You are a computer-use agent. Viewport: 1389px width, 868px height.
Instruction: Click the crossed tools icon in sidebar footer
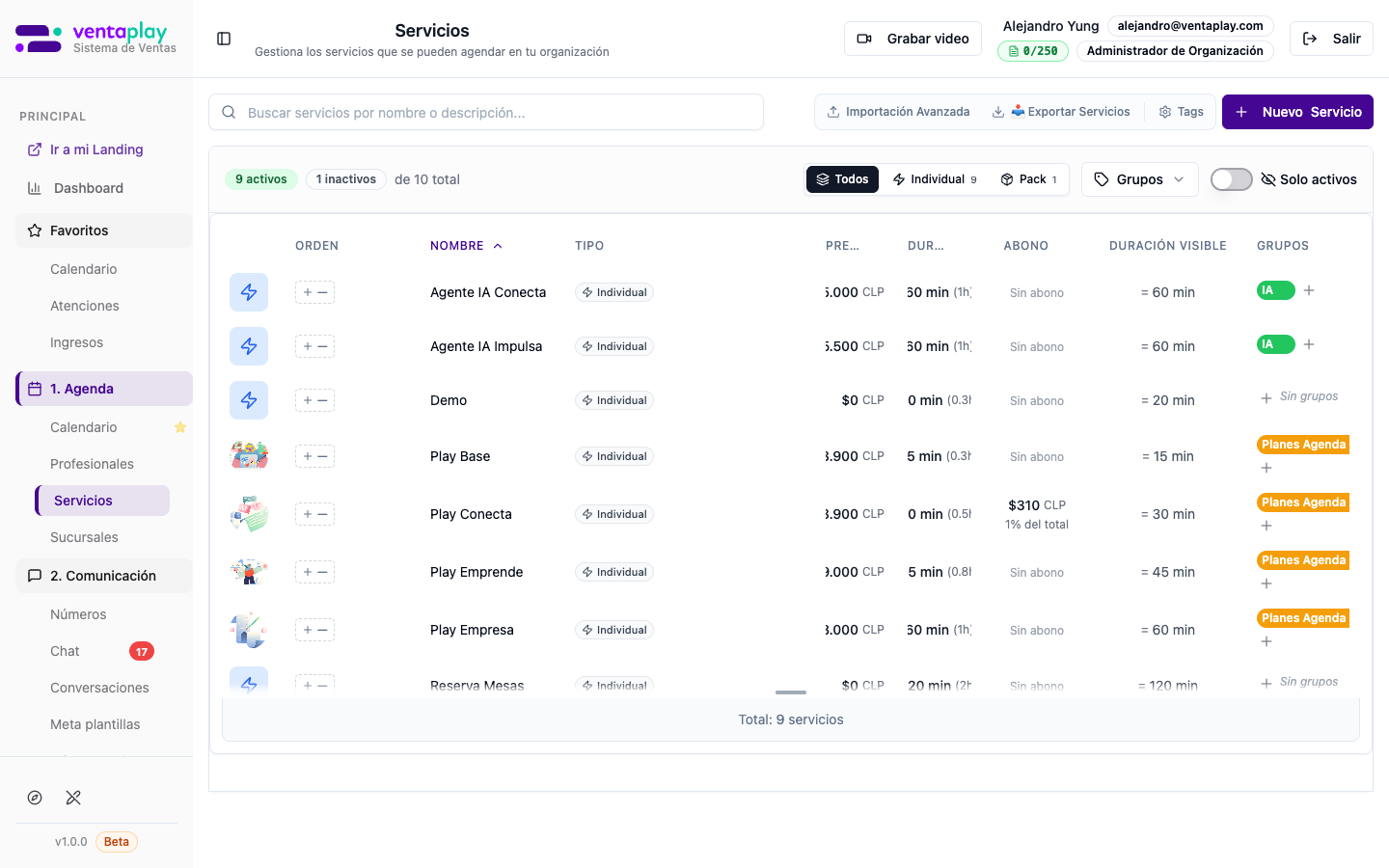point(73,798)
